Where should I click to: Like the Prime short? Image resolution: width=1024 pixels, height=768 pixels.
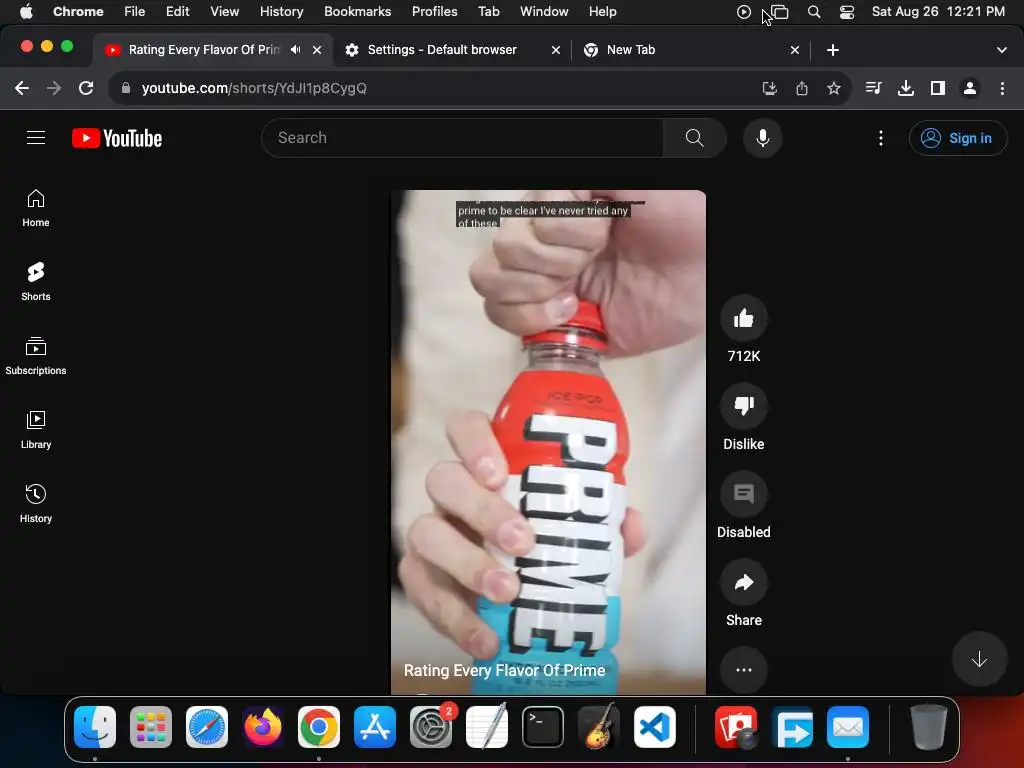(744, 319)
